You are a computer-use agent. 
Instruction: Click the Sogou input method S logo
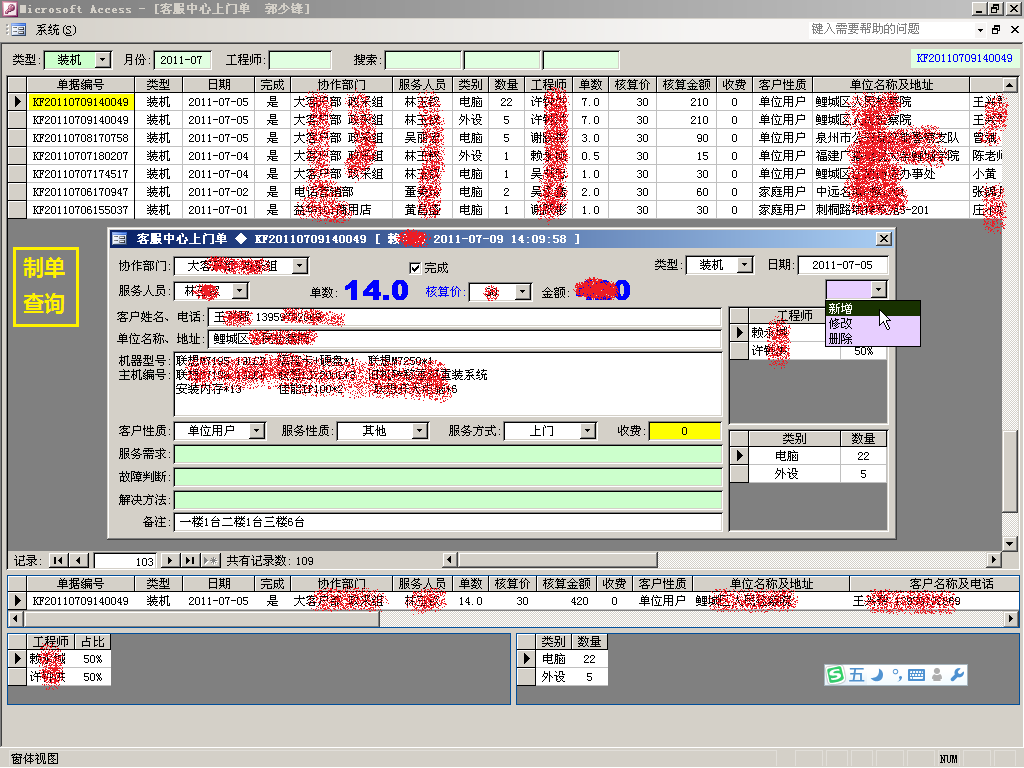pyautogui.click(x=835, y=676)
